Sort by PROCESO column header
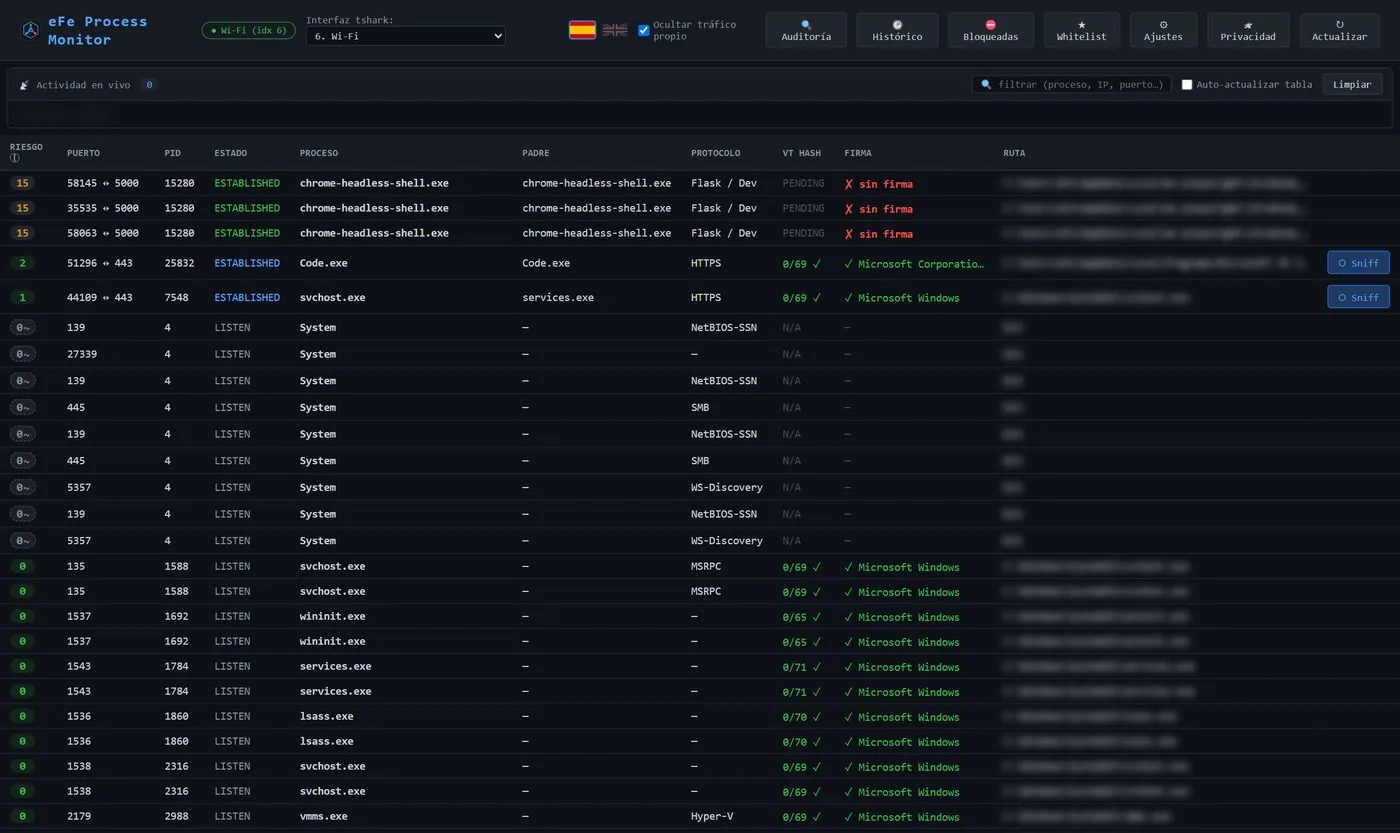Image resolution: width=1400 pixels, height=833 pixels. click(x=319, y=153)
